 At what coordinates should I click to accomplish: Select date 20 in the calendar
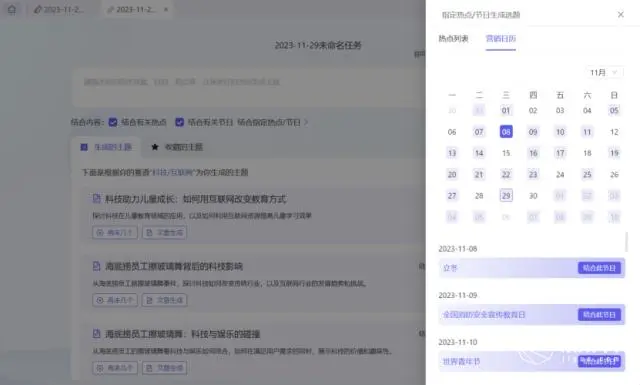tap(452, 174)
